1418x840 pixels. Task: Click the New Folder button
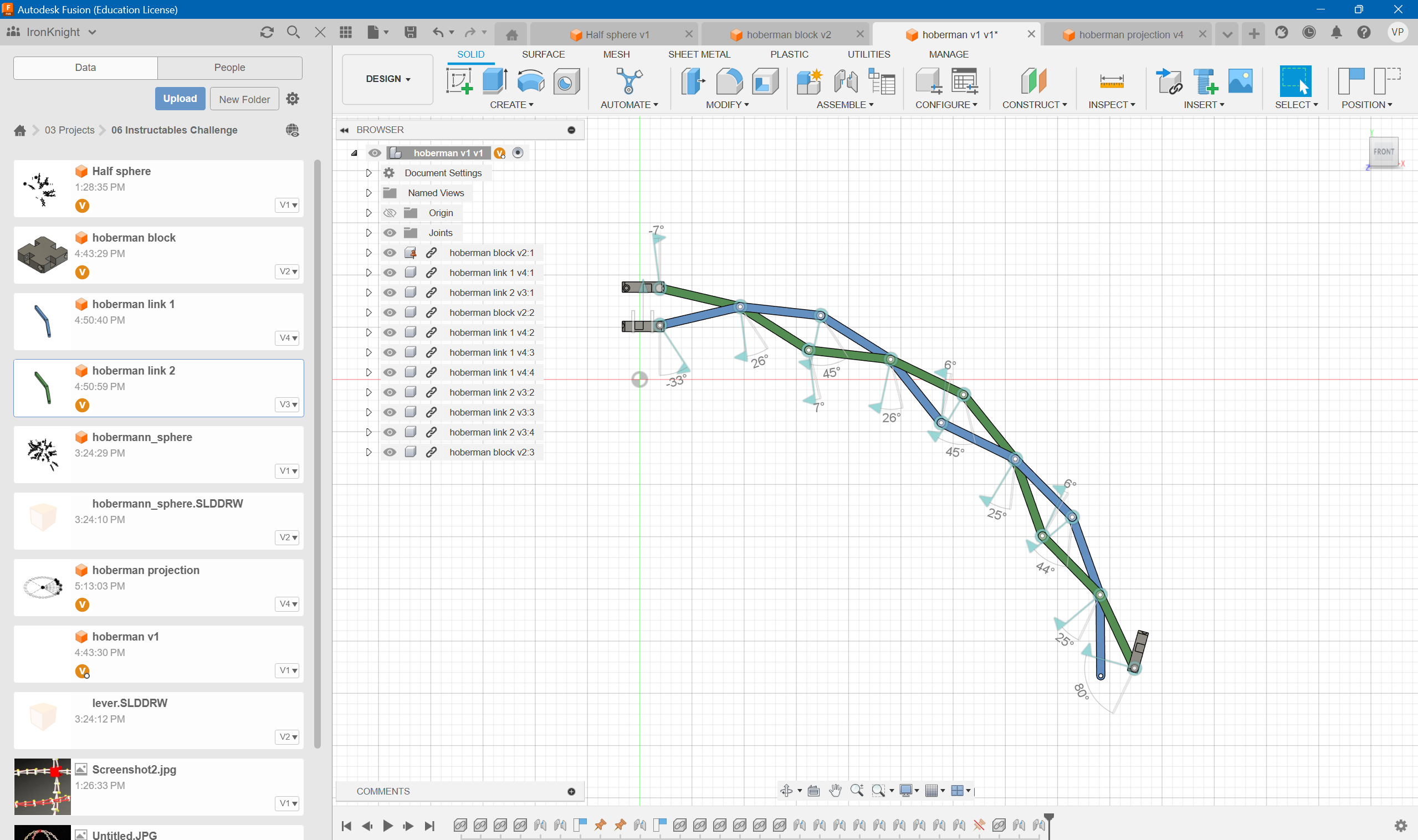(244, 99)
